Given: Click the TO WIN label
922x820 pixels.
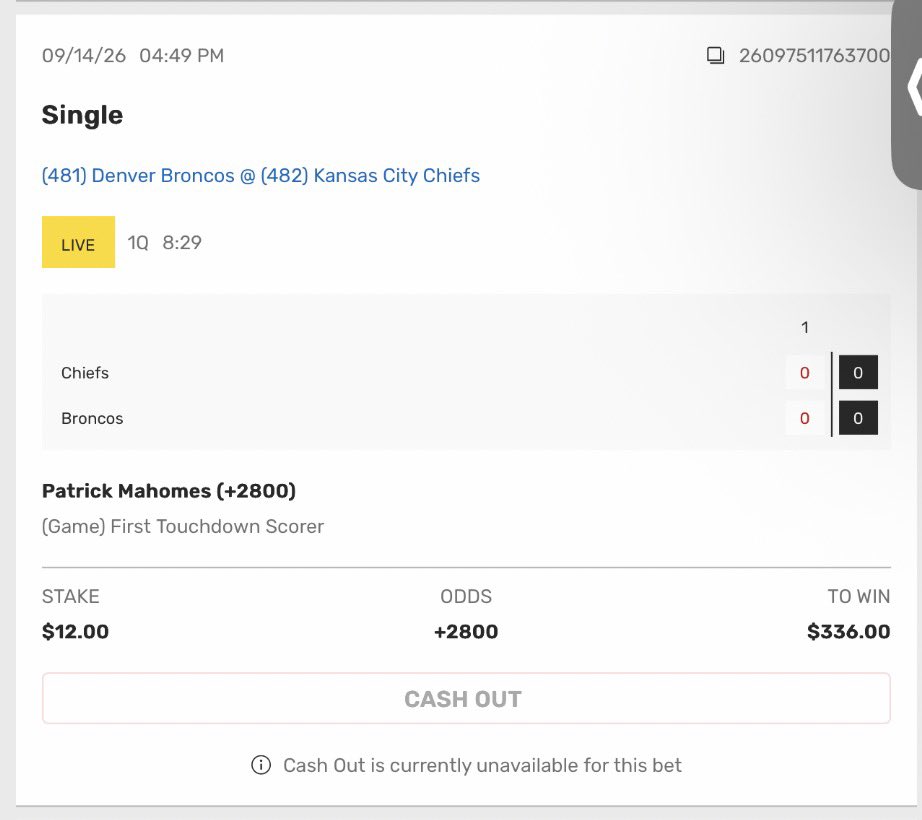Looking at the screenshot, I should tap(858, 596).
